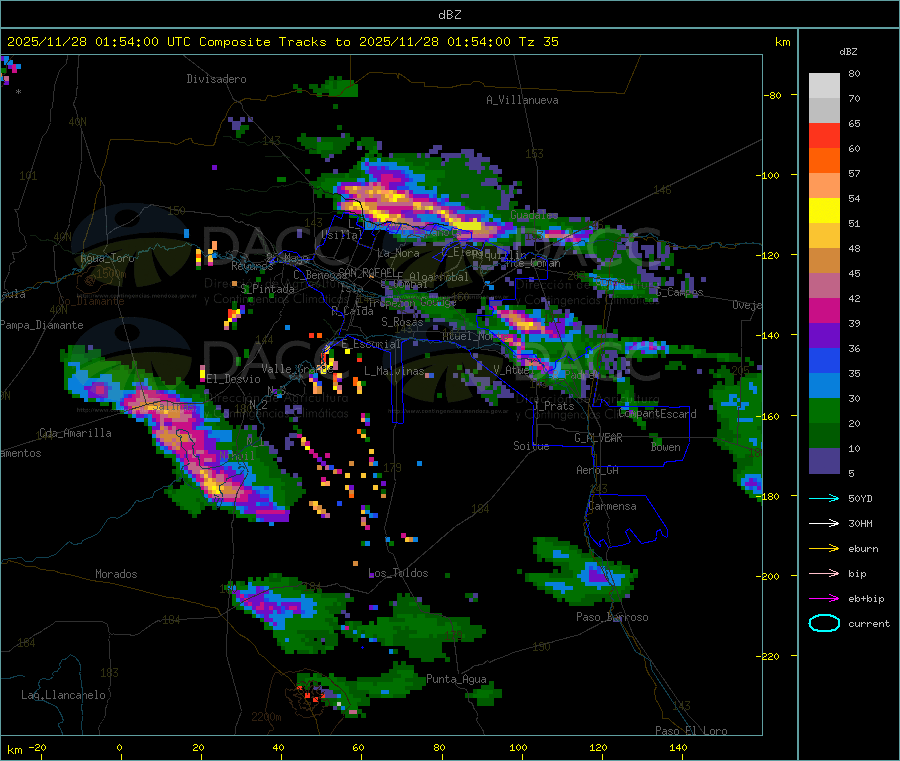The width and height of the screenshot is (900, 761).
Task: Click the white 70-80 dBZ color swatch
Action: tap(824, 86)
